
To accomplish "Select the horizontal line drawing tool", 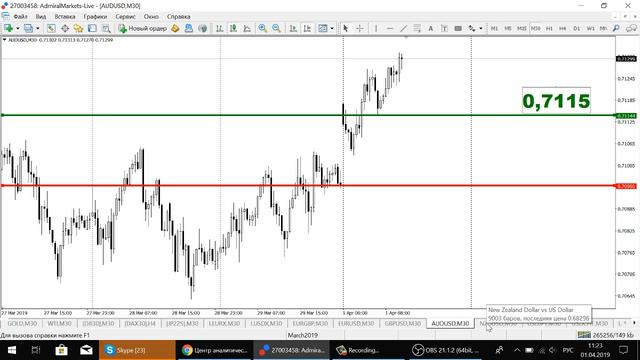I will tap(390, 28).
